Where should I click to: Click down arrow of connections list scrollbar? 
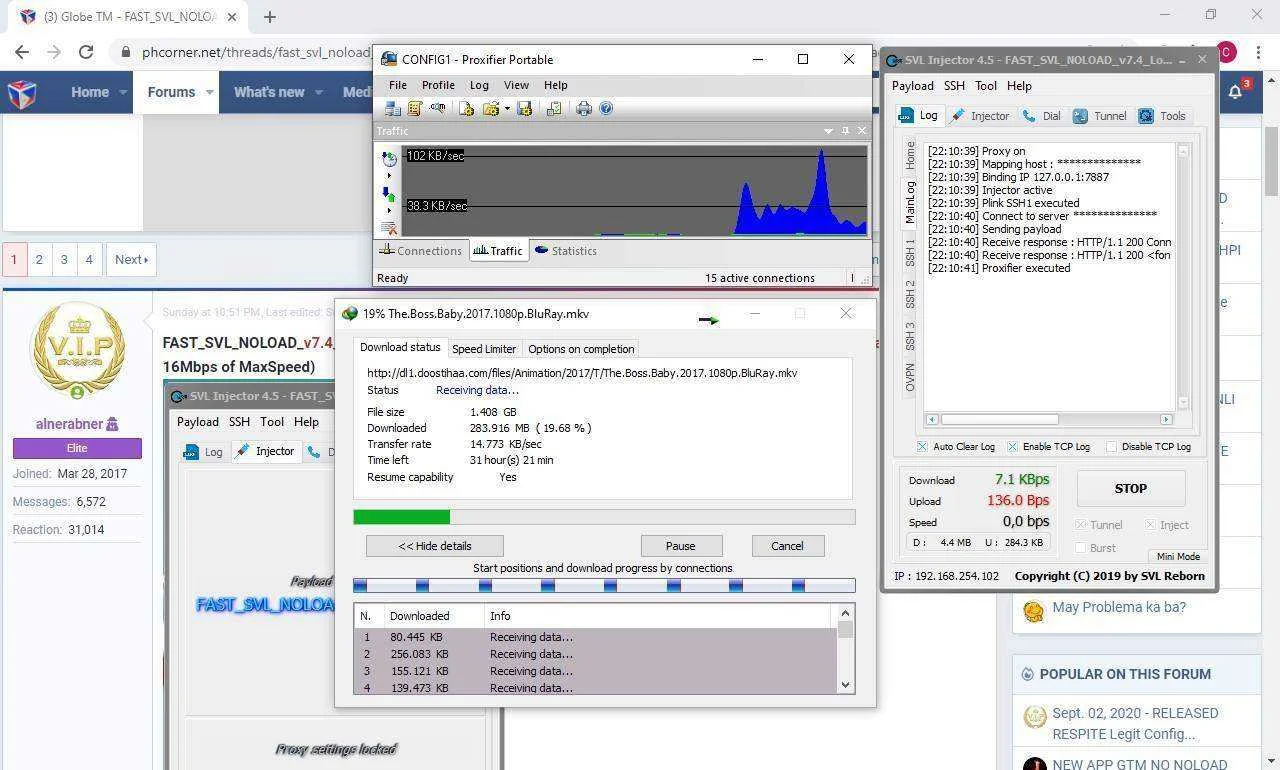[845, 685]
